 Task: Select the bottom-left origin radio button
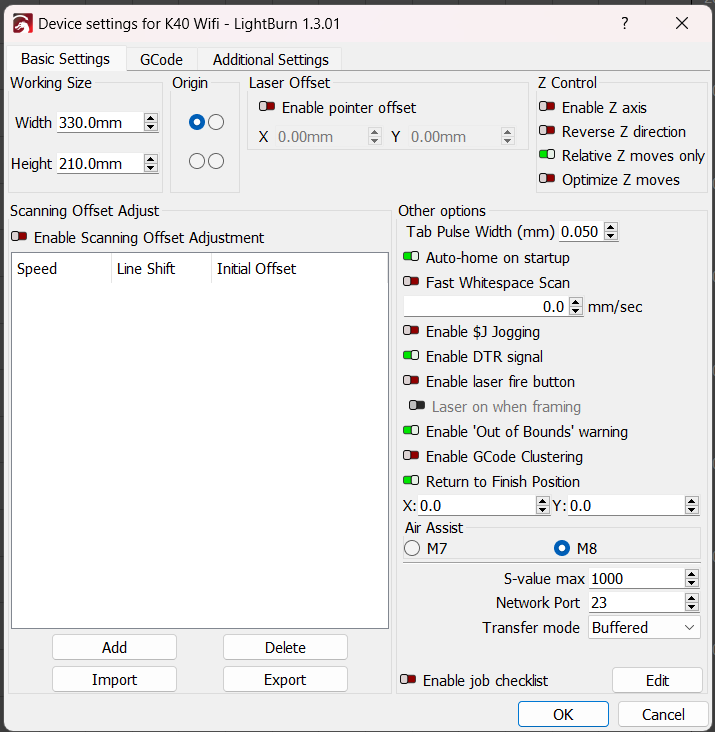197,162
